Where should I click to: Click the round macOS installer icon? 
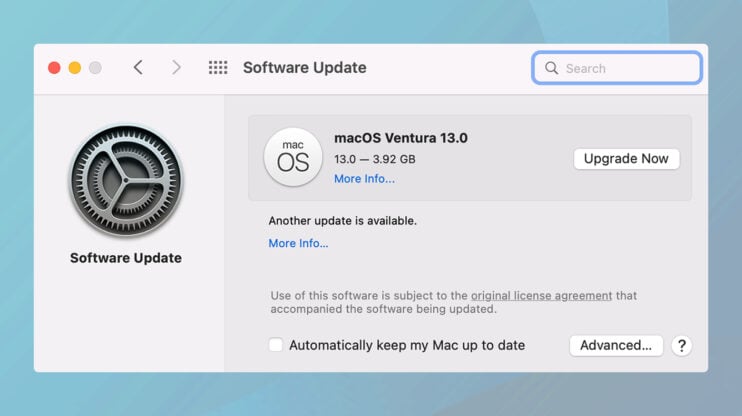[x=293, y=157]
